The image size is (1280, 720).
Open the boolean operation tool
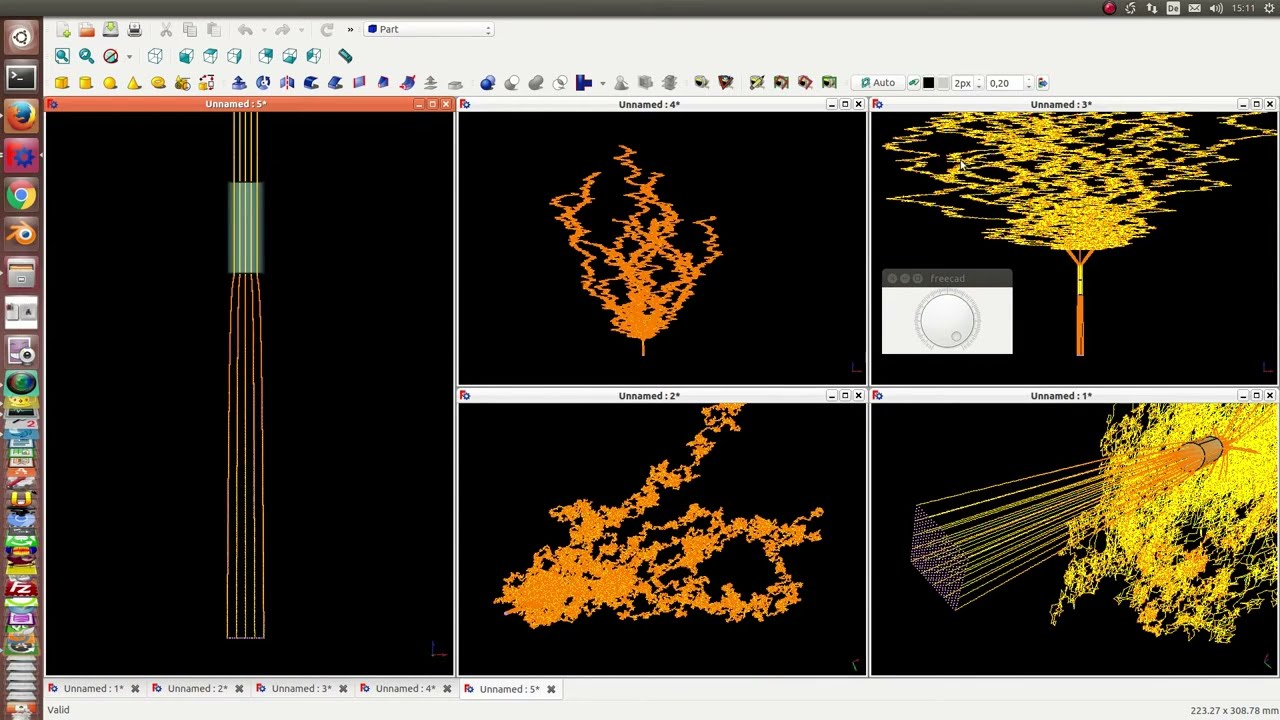click(x=488, y=83)
